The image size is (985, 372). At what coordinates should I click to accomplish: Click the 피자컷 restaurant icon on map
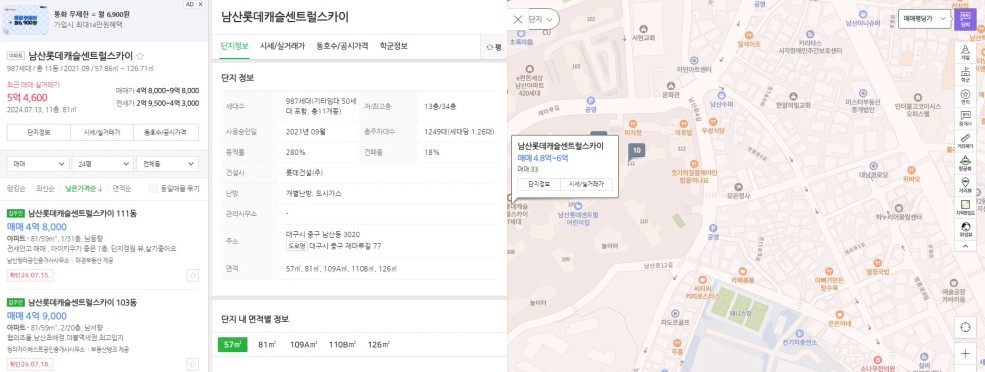click(x=633, y=123)
